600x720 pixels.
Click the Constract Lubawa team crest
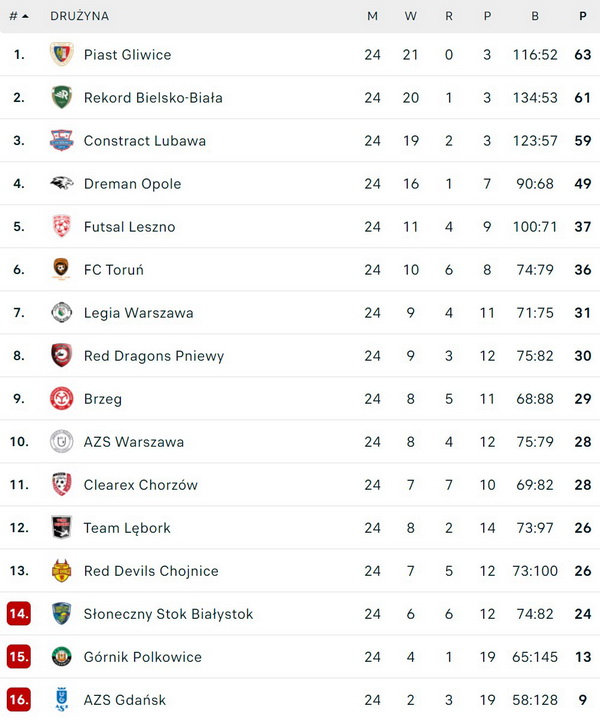click(62, 141)
